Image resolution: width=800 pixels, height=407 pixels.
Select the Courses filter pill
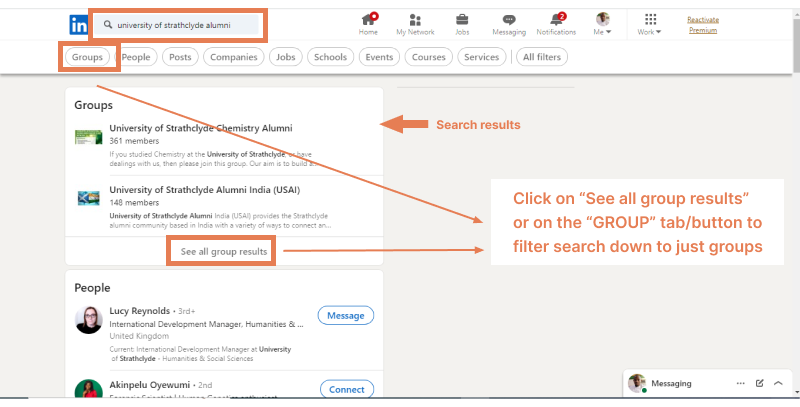[x=429, y=57]
